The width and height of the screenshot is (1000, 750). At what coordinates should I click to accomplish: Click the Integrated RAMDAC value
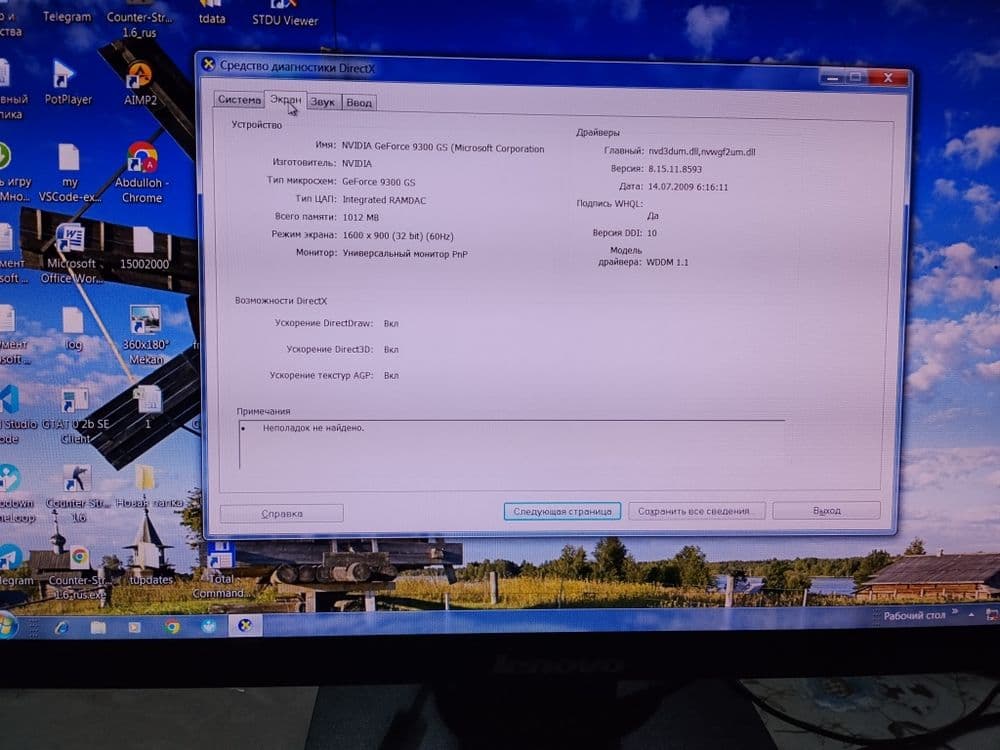click(384, 200)
